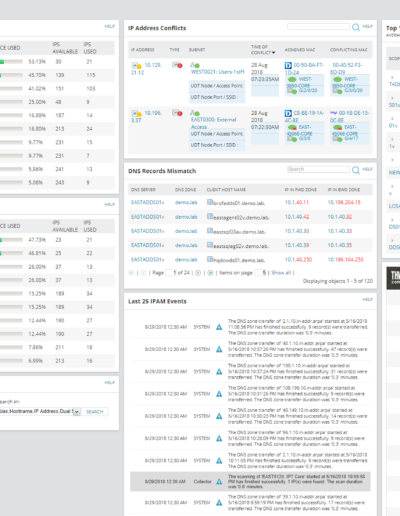Click the 28 Aug 2018 07:23:35AM conflict time
The image size is (400, 516).
click(x=265, y=72)
